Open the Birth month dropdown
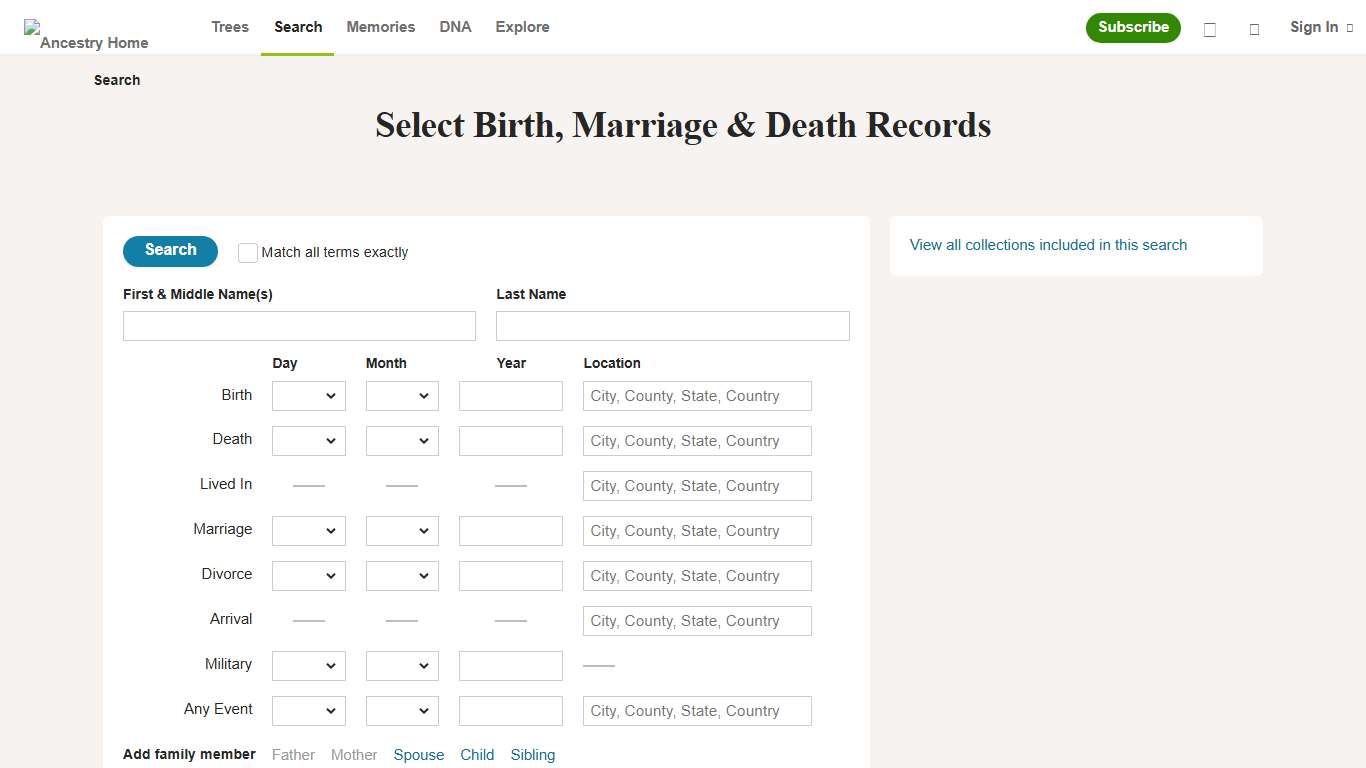 pyautogui.click(x=401, y=395)
